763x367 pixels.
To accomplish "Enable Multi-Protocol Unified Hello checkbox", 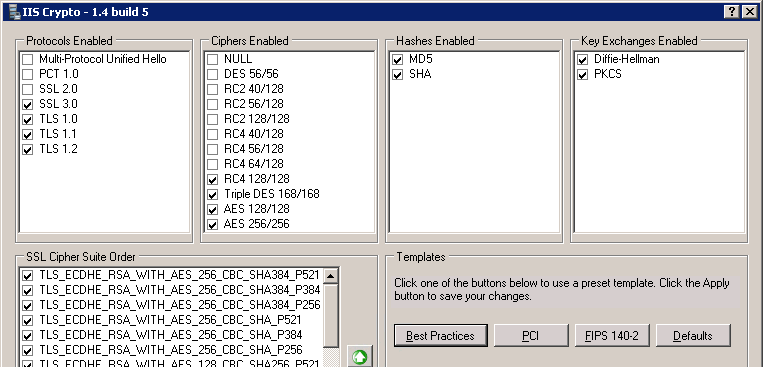I will click(x=28, y=59).
